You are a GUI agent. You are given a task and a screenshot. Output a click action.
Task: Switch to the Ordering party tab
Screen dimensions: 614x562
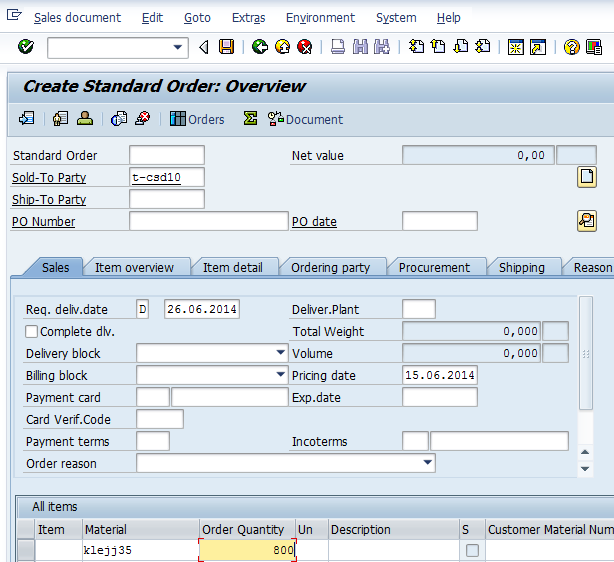coord(330,267)
